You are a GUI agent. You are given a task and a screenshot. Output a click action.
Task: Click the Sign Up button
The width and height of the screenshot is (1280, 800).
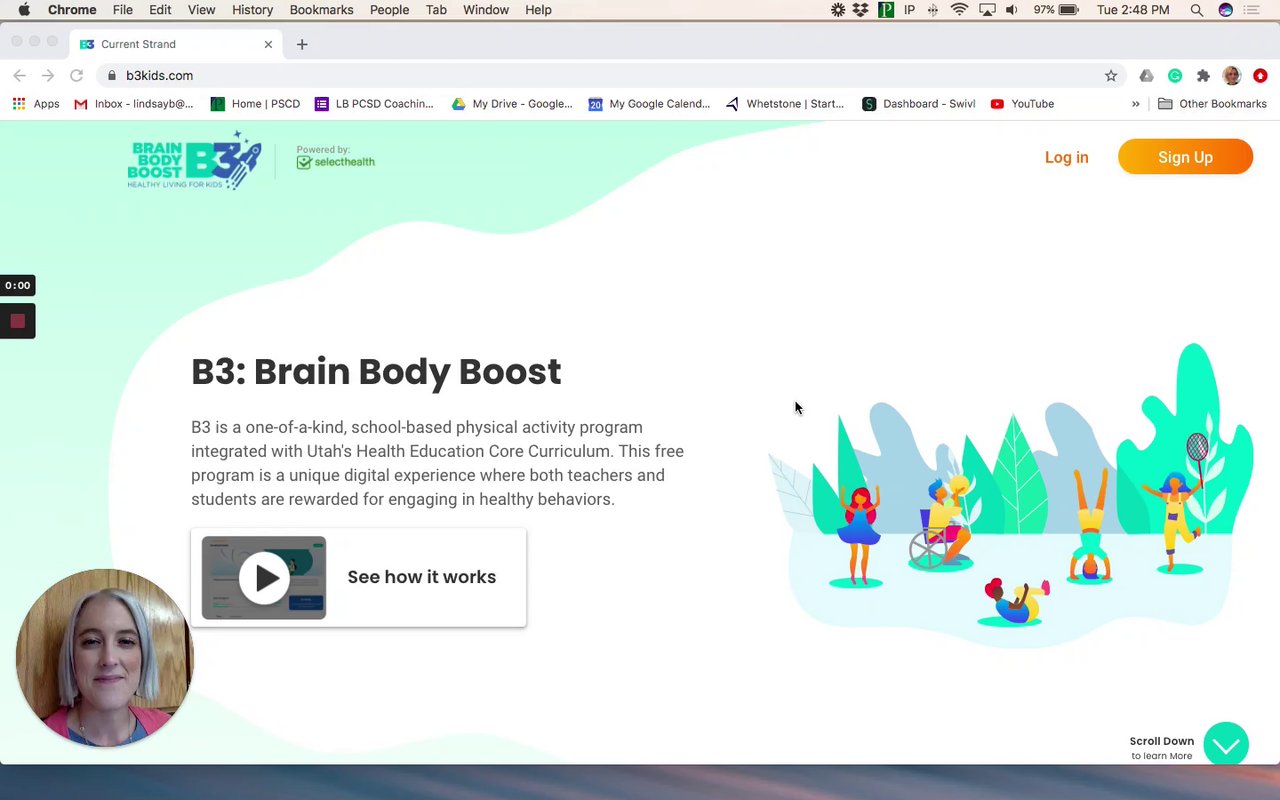click(1185, 157)
